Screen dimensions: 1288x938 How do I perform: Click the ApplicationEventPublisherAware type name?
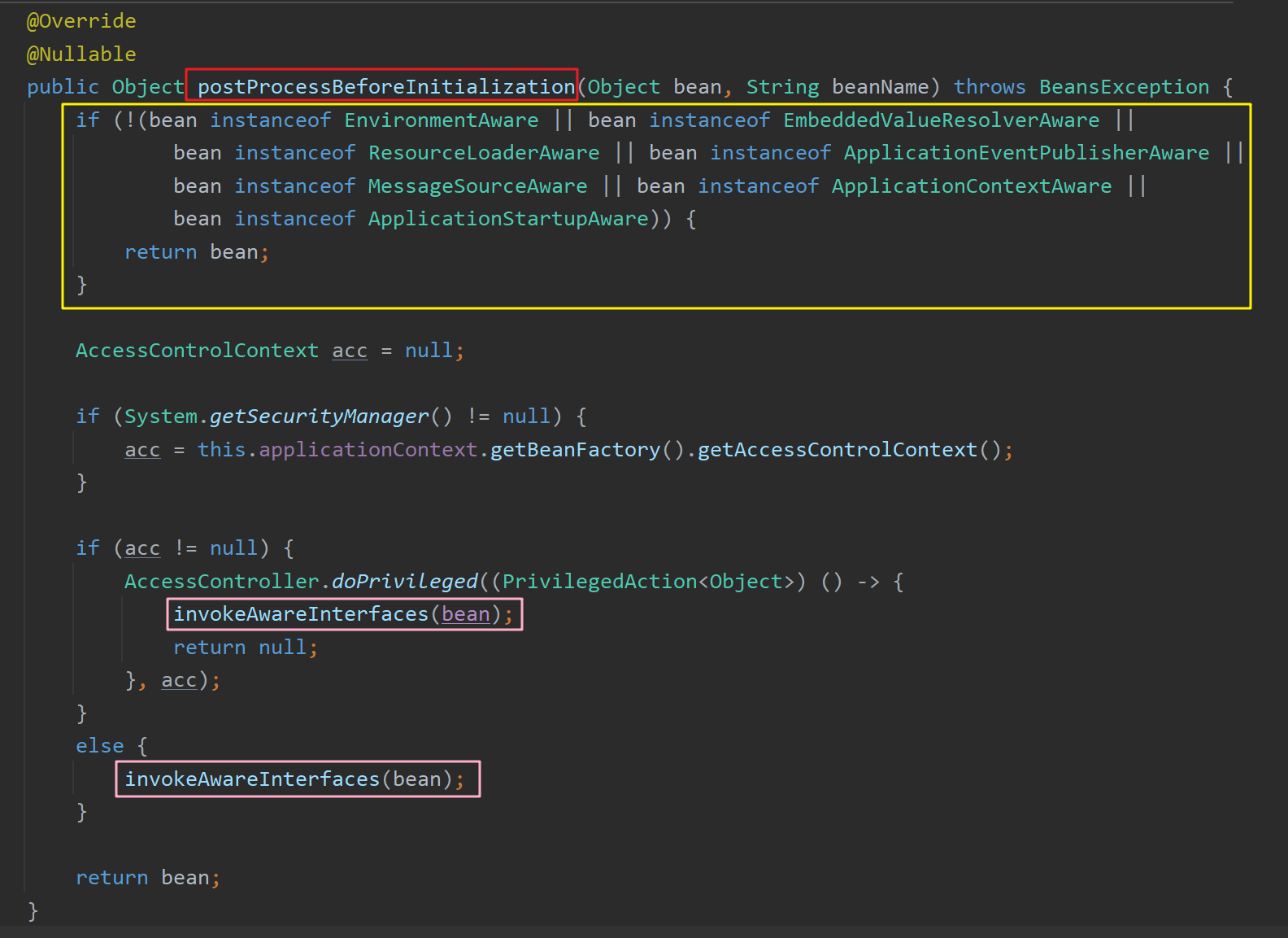click(x=1026, y=153)
